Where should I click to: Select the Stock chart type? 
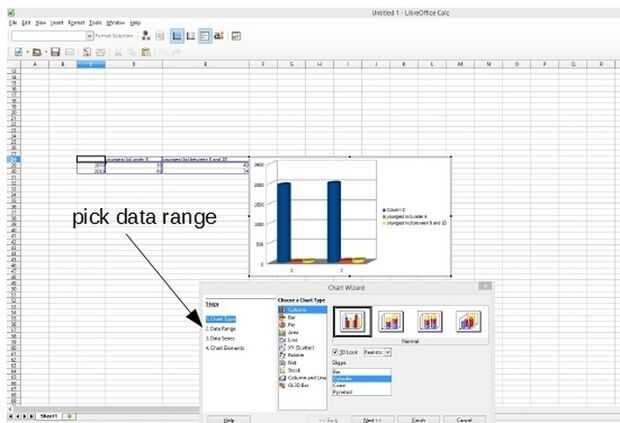click(x=302, y=370)
